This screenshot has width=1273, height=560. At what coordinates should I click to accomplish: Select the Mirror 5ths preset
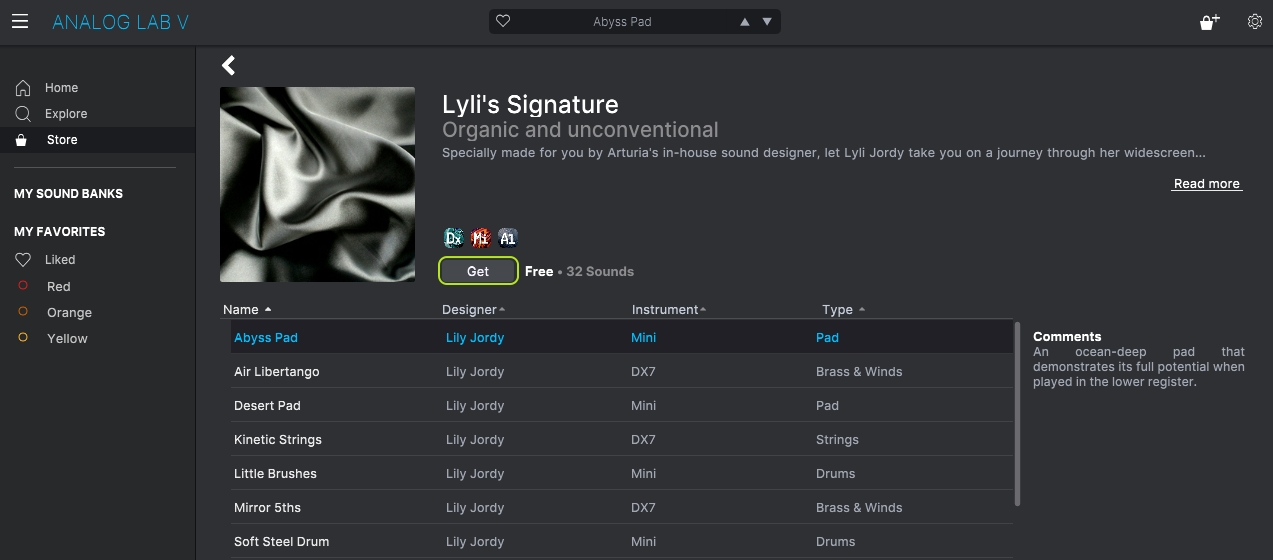coord(265,508)
